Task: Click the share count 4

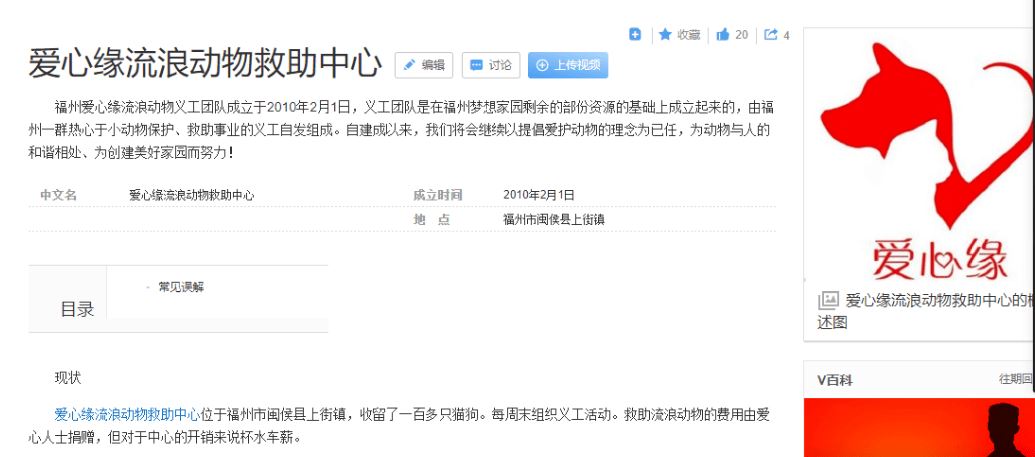Action: (786, 36)
